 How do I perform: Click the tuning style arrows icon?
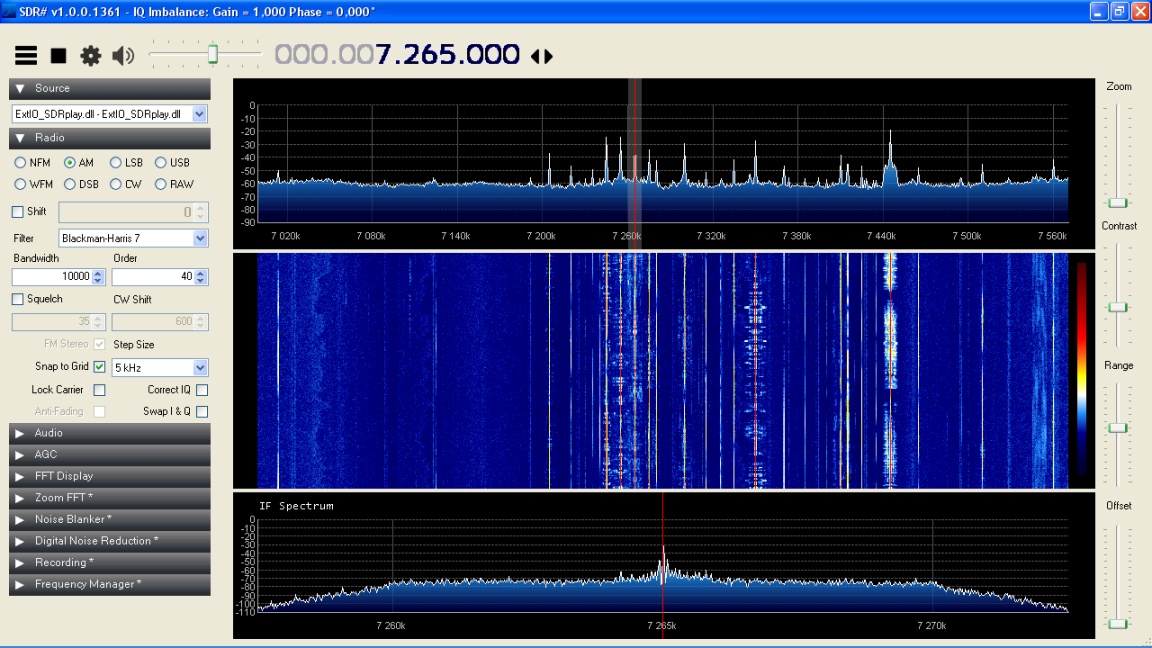pyautogui.click(x=542, y=57)
